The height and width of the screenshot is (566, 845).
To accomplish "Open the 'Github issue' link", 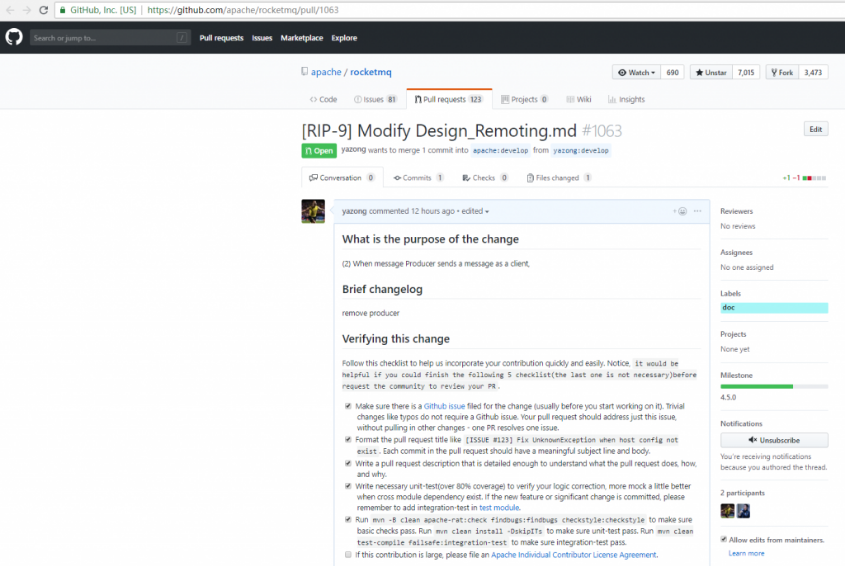I will tap(444, 406).
